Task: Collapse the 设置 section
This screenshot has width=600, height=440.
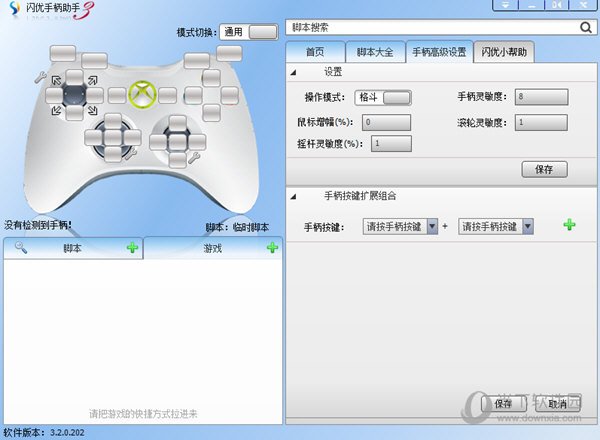Action: coord(293,72)
